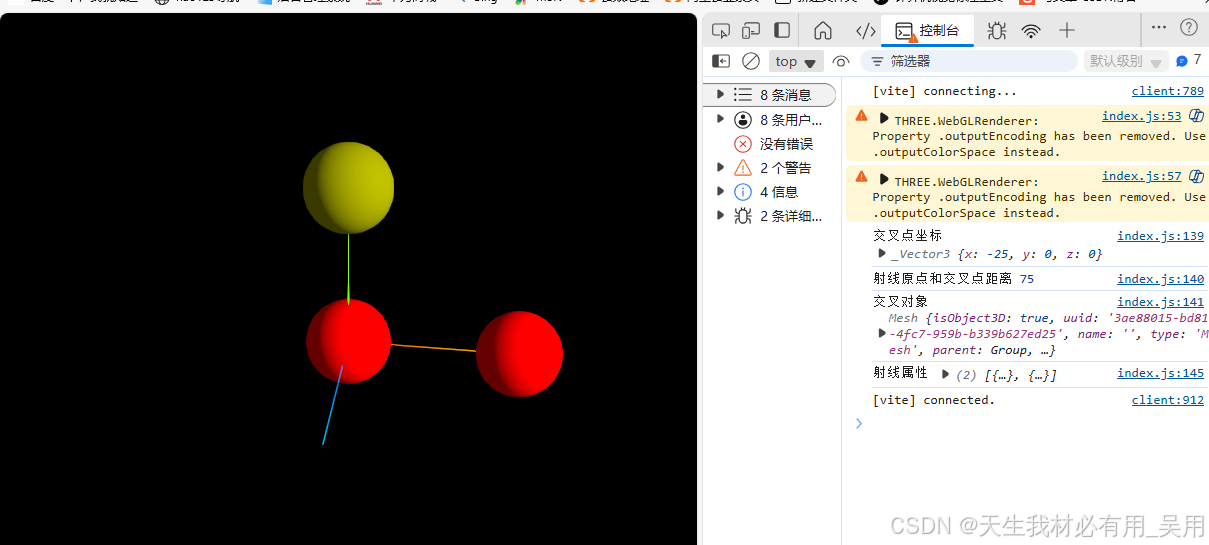Click Copilot explain icon beside index.js:57
This screenshot has width=1209, height=545.
(x=1196, y=176)
